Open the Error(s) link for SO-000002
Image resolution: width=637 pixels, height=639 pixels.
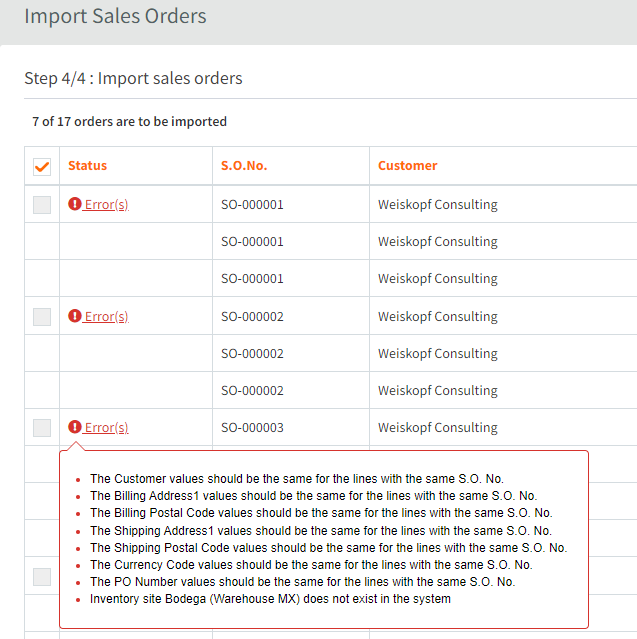(x=106, y=316)
